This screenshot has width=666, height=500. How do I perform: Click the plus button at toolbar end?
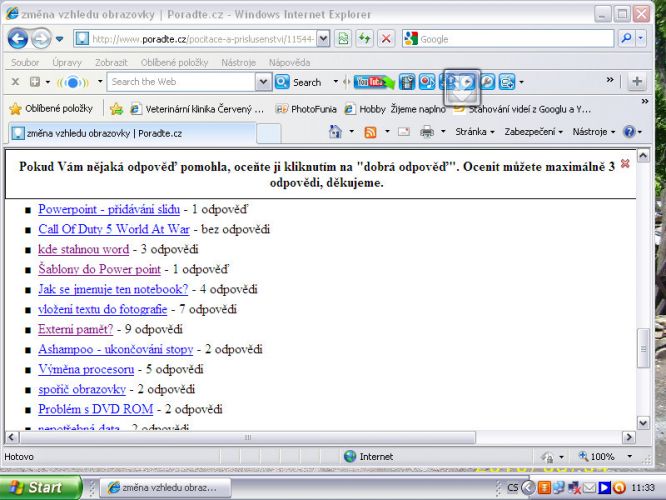click(x=637, y=81)
